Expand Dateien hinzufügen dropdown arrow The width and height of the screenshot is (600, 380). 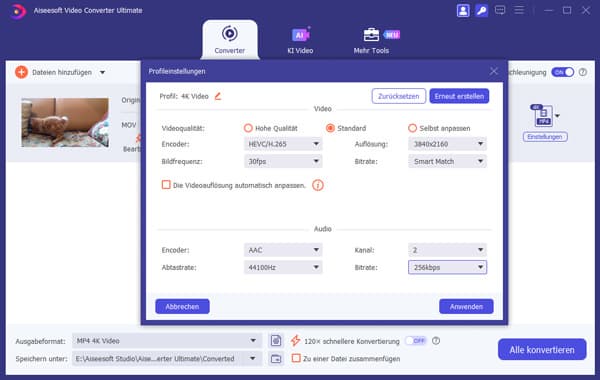[x=103, y=72]
